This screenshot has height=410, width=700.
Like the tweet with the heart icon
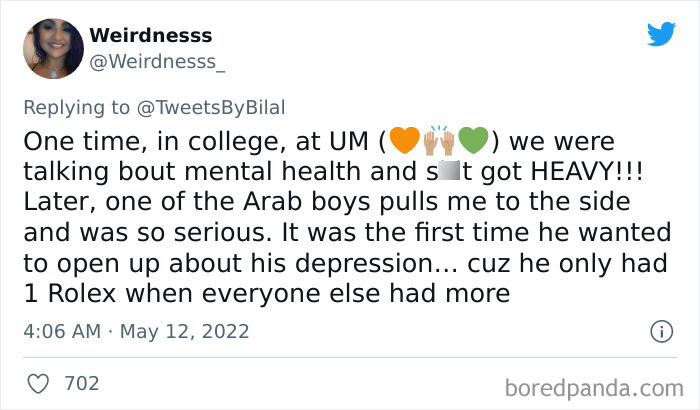point(39,382)
